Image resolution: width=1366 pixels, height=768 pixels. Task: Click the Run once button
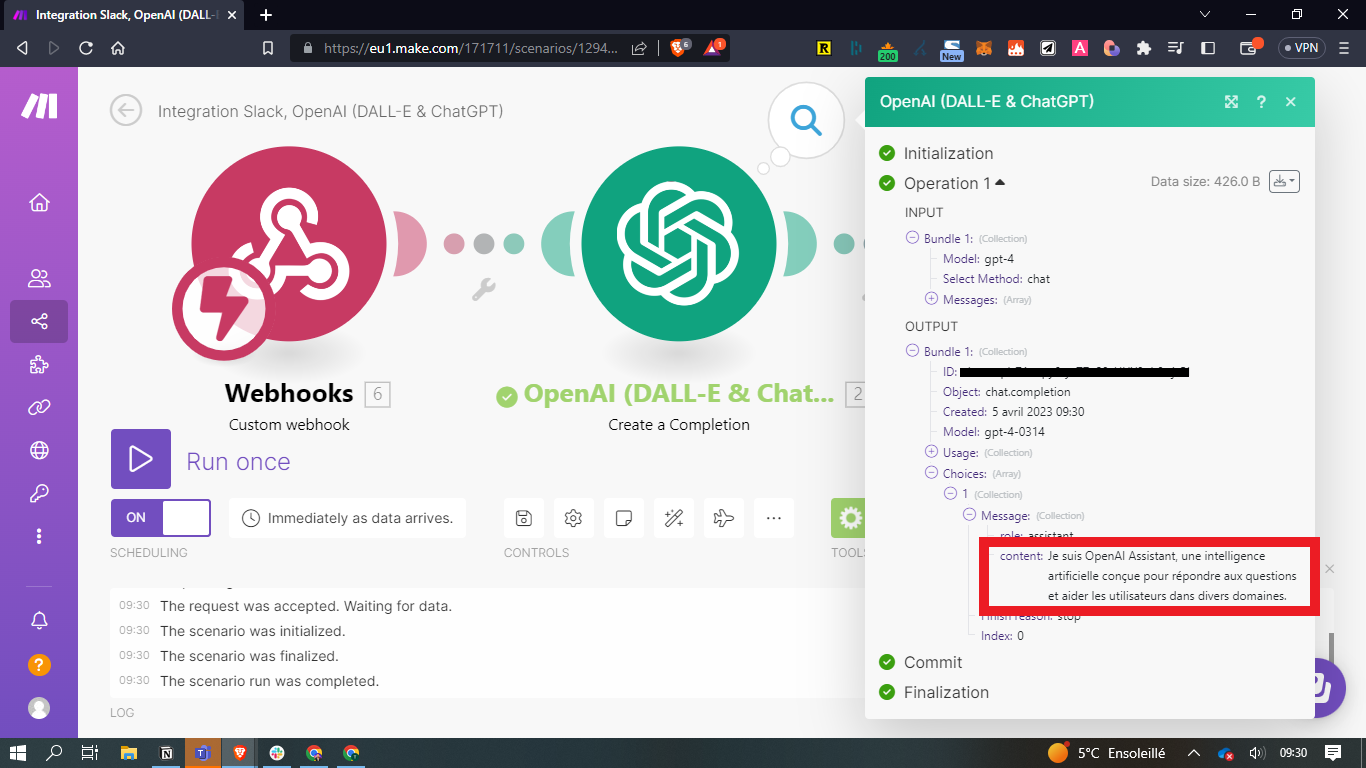[140, 460]
